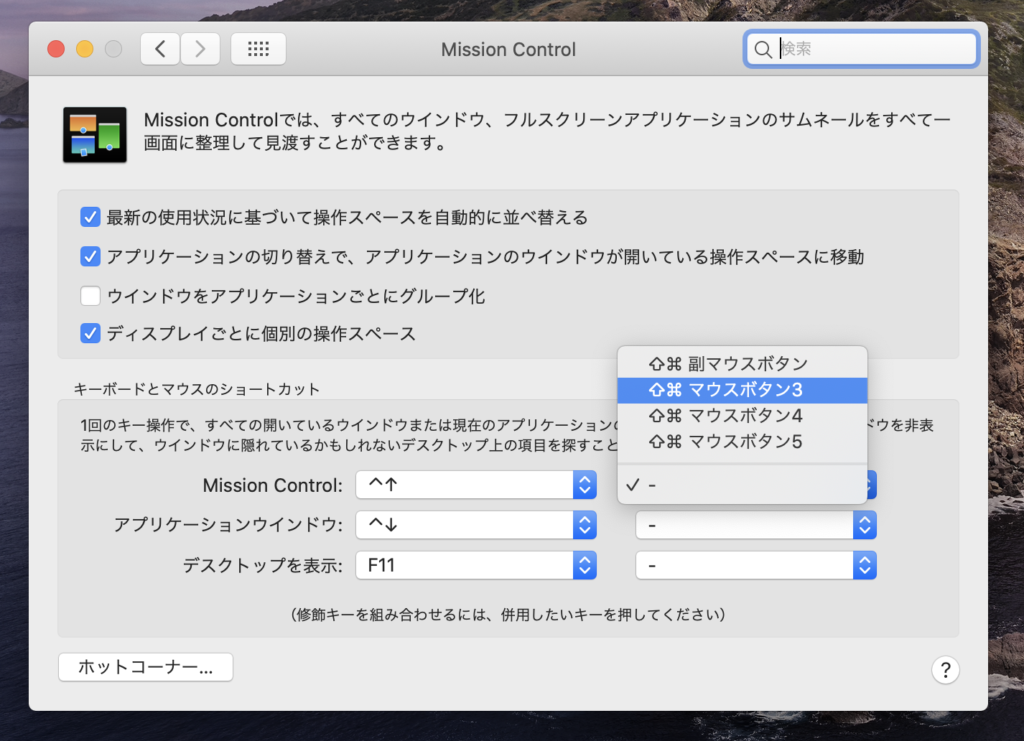Open アプリケーションウインドウ mouse shortcut dropdown
1024x741 pixels.
(756, 525)
